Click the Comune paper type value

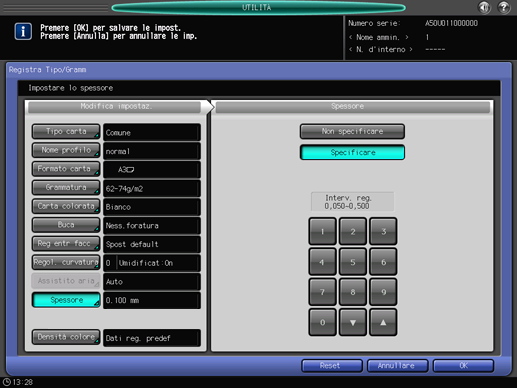coord(152,132)
